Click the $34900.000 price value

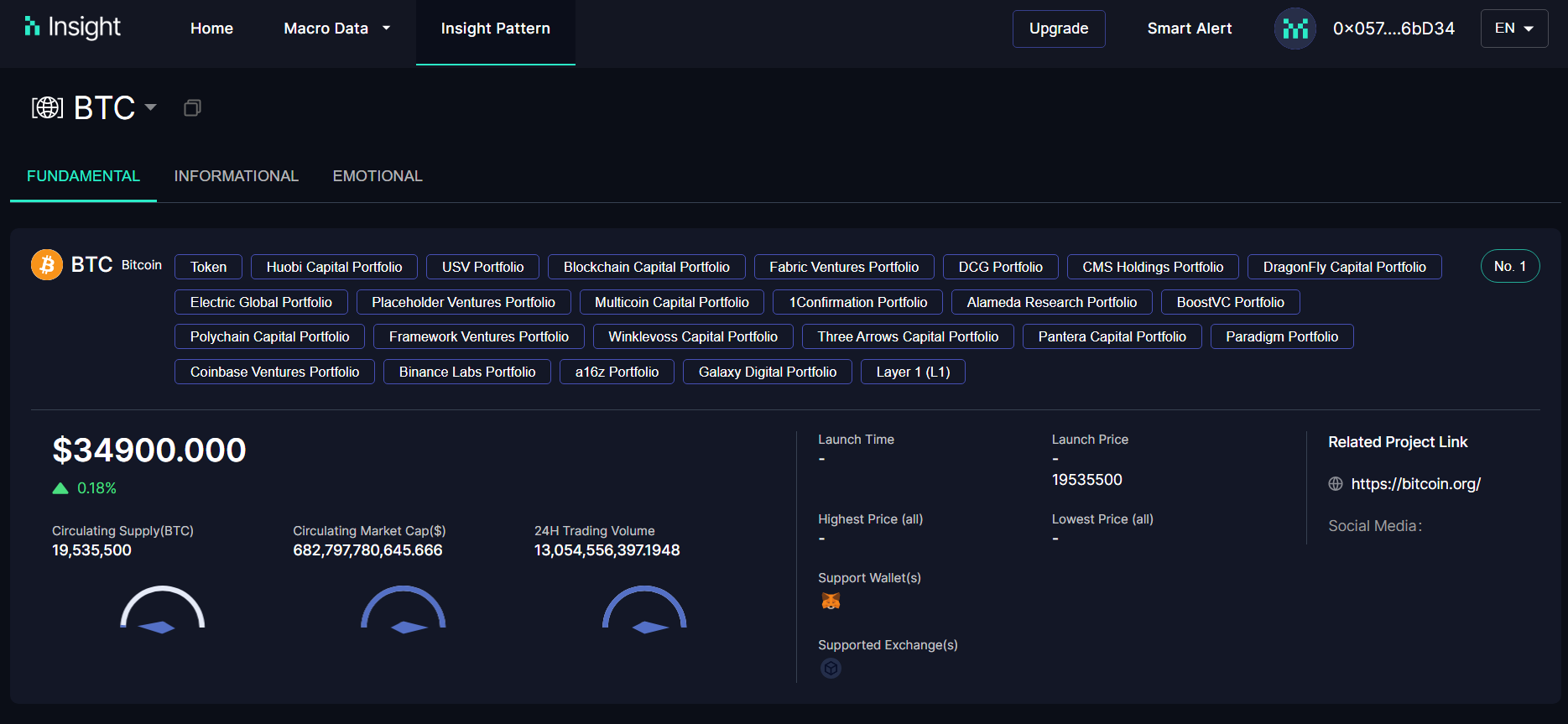[149, 451]
